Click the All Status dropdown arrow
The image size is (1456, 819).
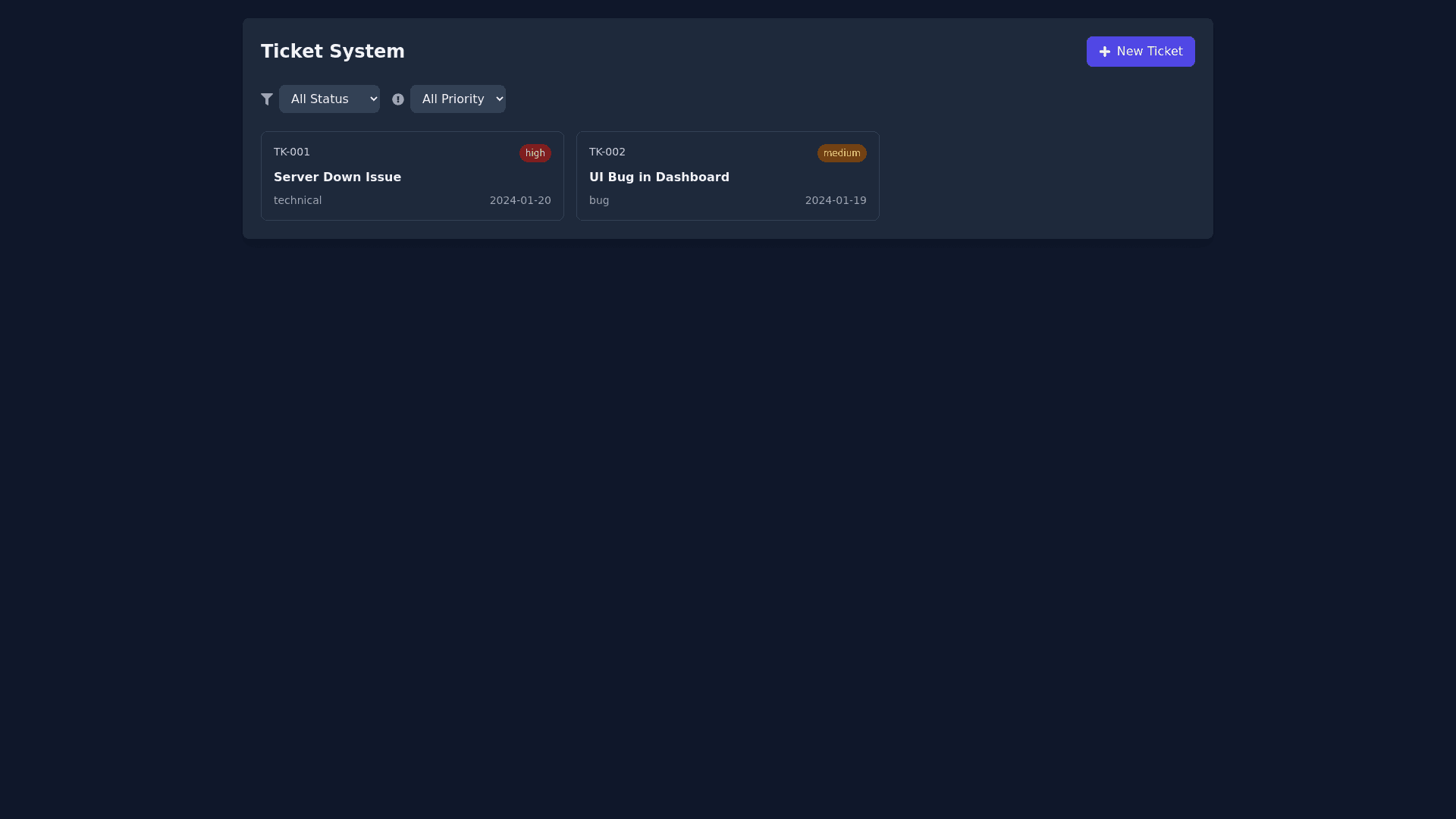coord(373,99)
